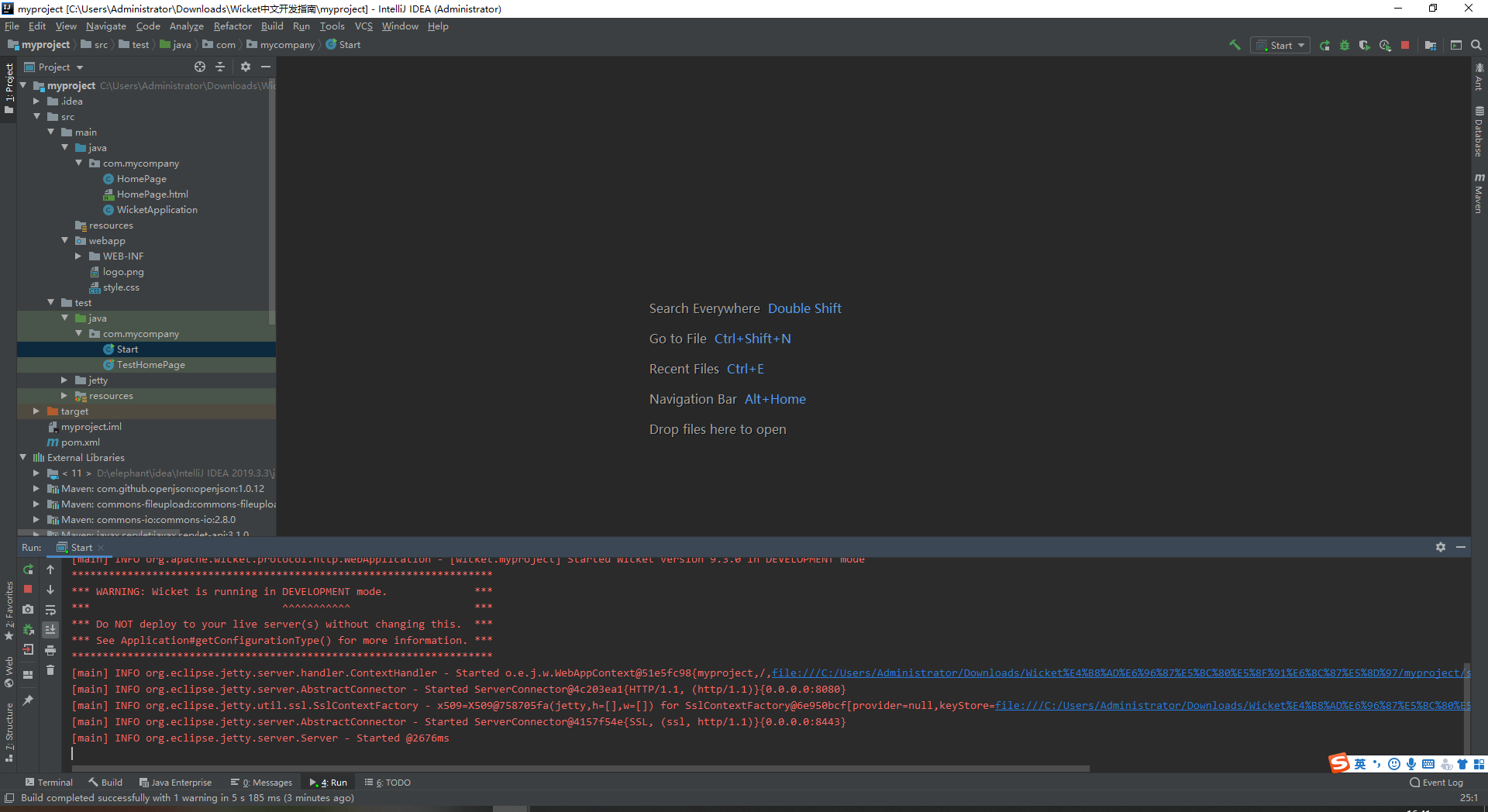Viewport: 1488px width, 812px height.
Task: Select pom.xml in the project tree
Action: 81,442
